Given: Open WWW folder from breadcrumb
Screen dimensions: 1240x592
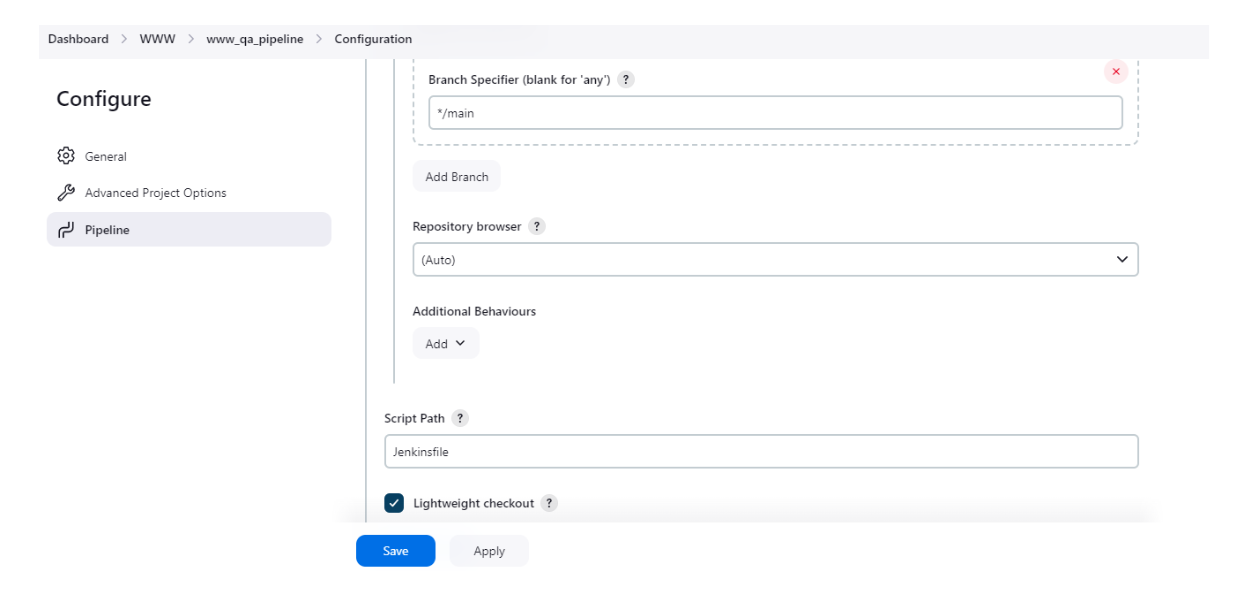Looking at the screenshot, I should (x=157, y=39).
